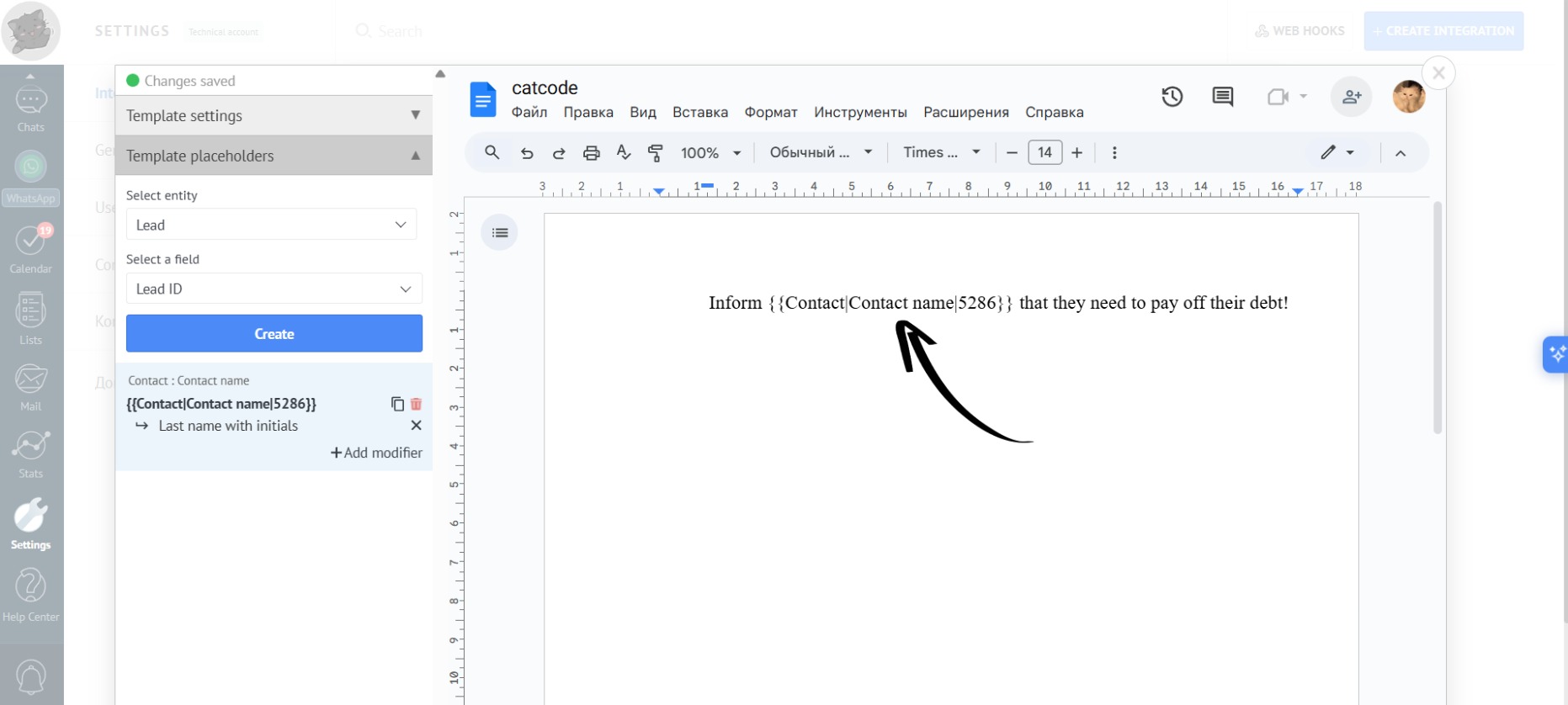Expand the Template settings section
Image resolution: width=1568 pixels, height=705 pixels.
pos(415,115)
